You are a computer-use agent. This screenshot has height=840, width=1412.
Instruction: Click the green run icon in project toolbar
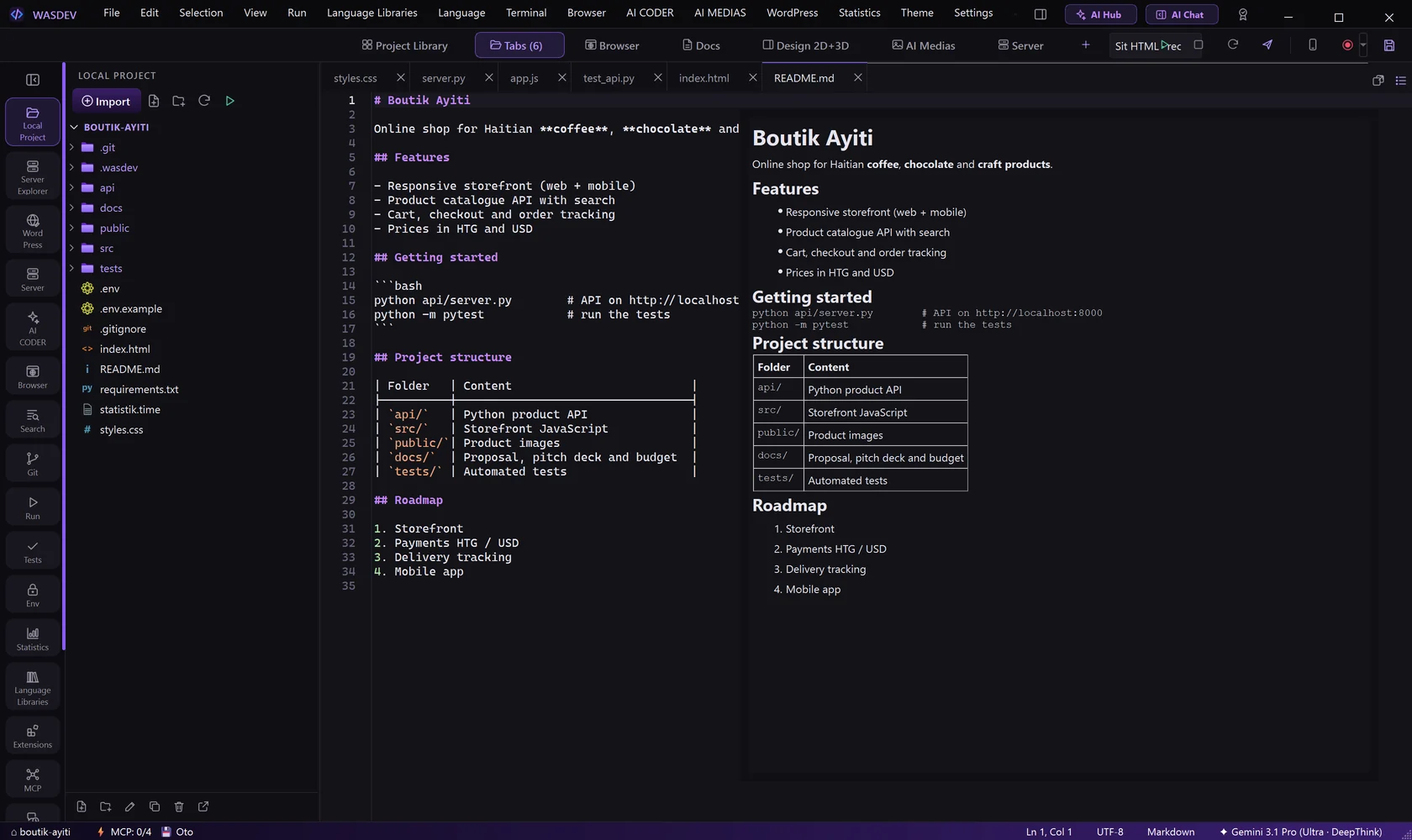(229, 101)
